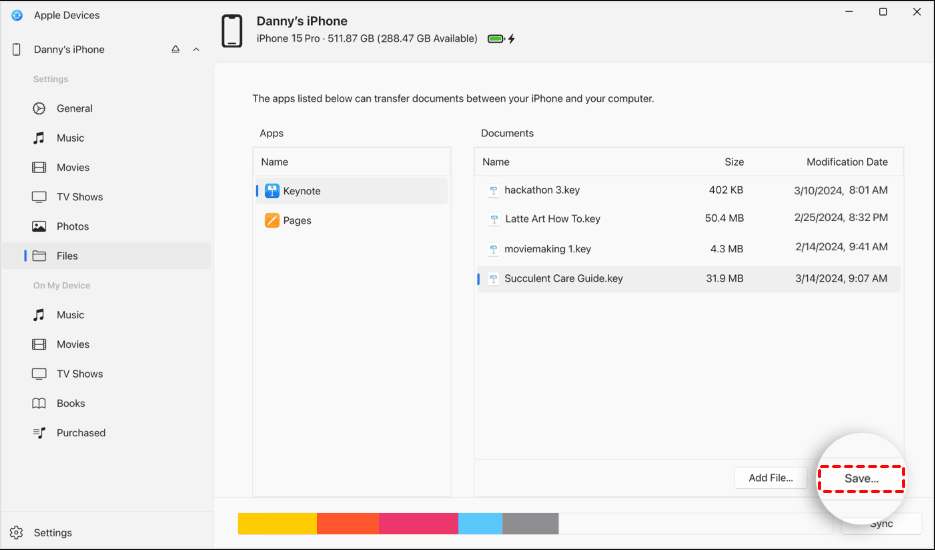Open Music under On My Device
The width and height of the screenshot is (935, 550).
click(x=106, y=315)
